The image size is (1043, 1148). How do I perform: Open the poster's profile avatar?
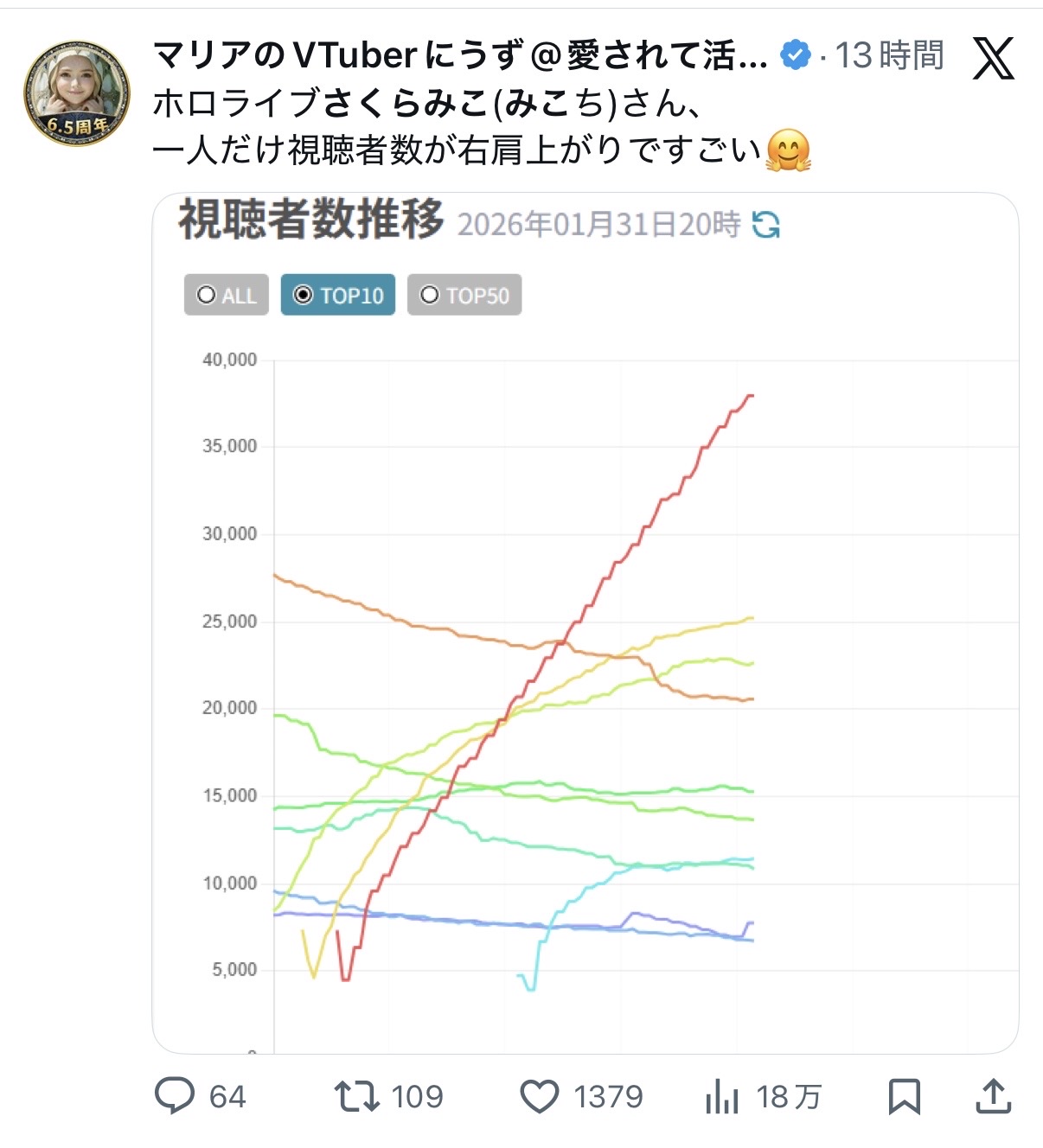[x=77, y=93]
